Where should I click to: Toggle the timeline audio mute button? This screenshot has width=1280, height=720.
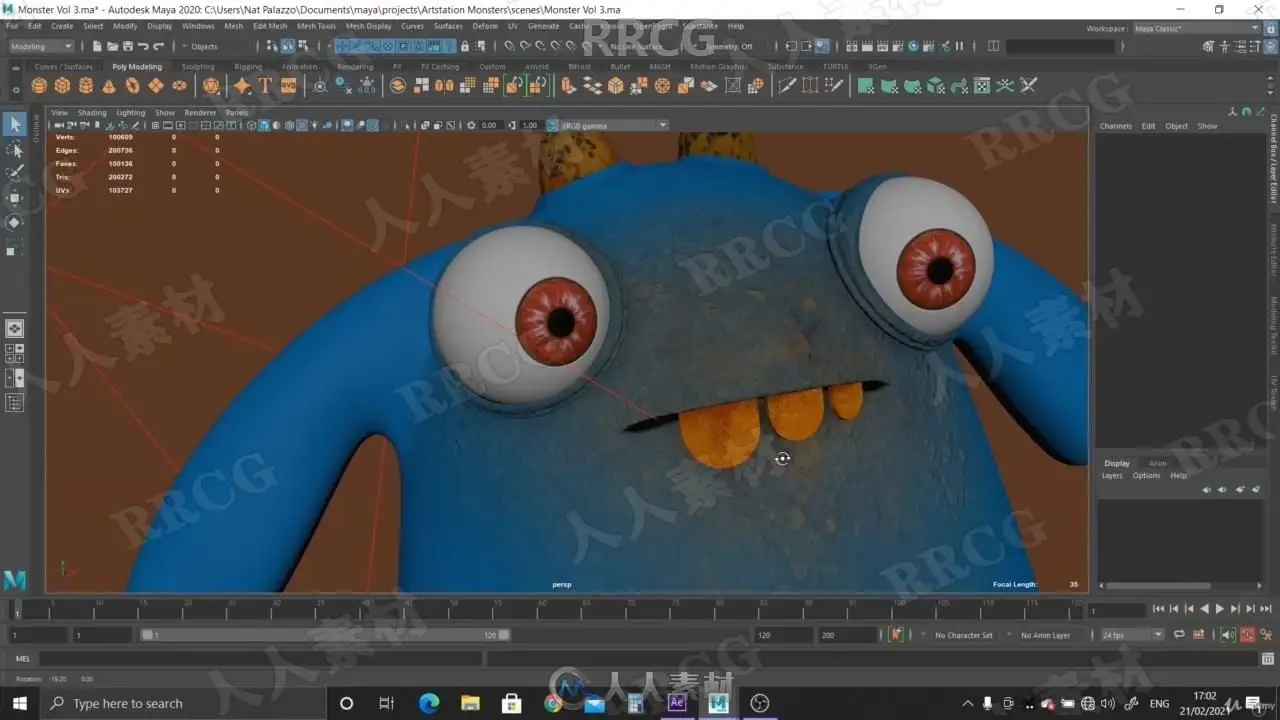tap(1228, 635)
